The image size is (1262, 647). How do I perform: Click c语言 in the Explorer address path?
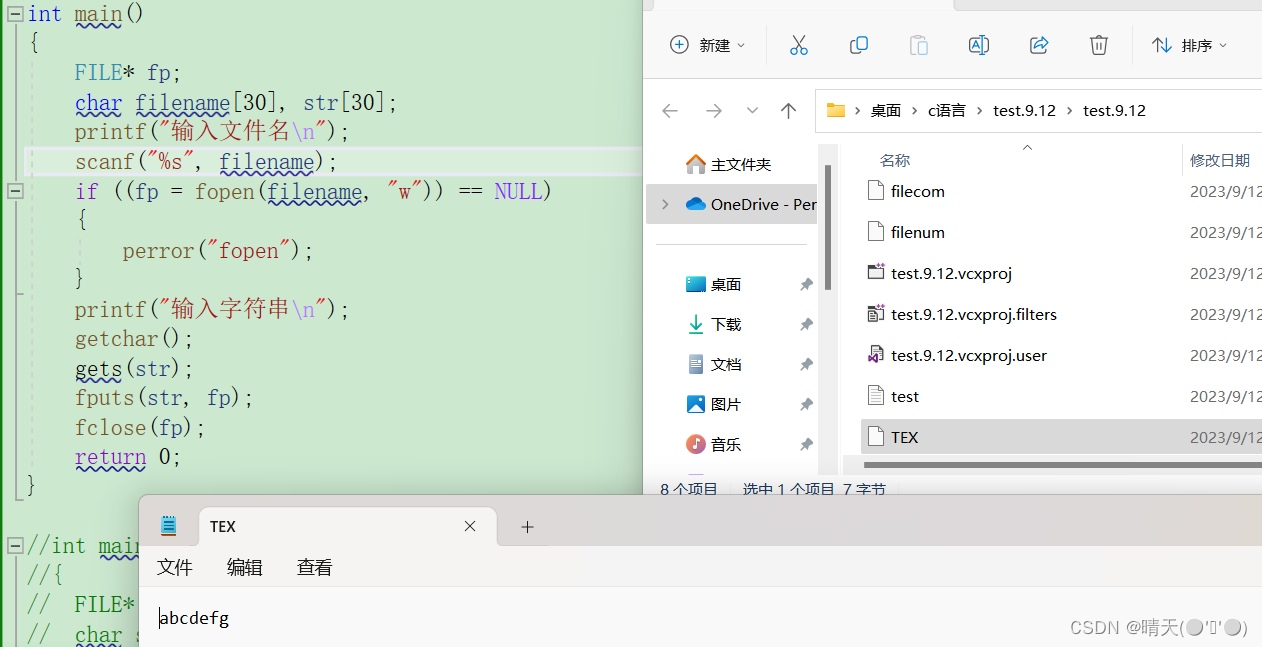click(x=947, y=111)
